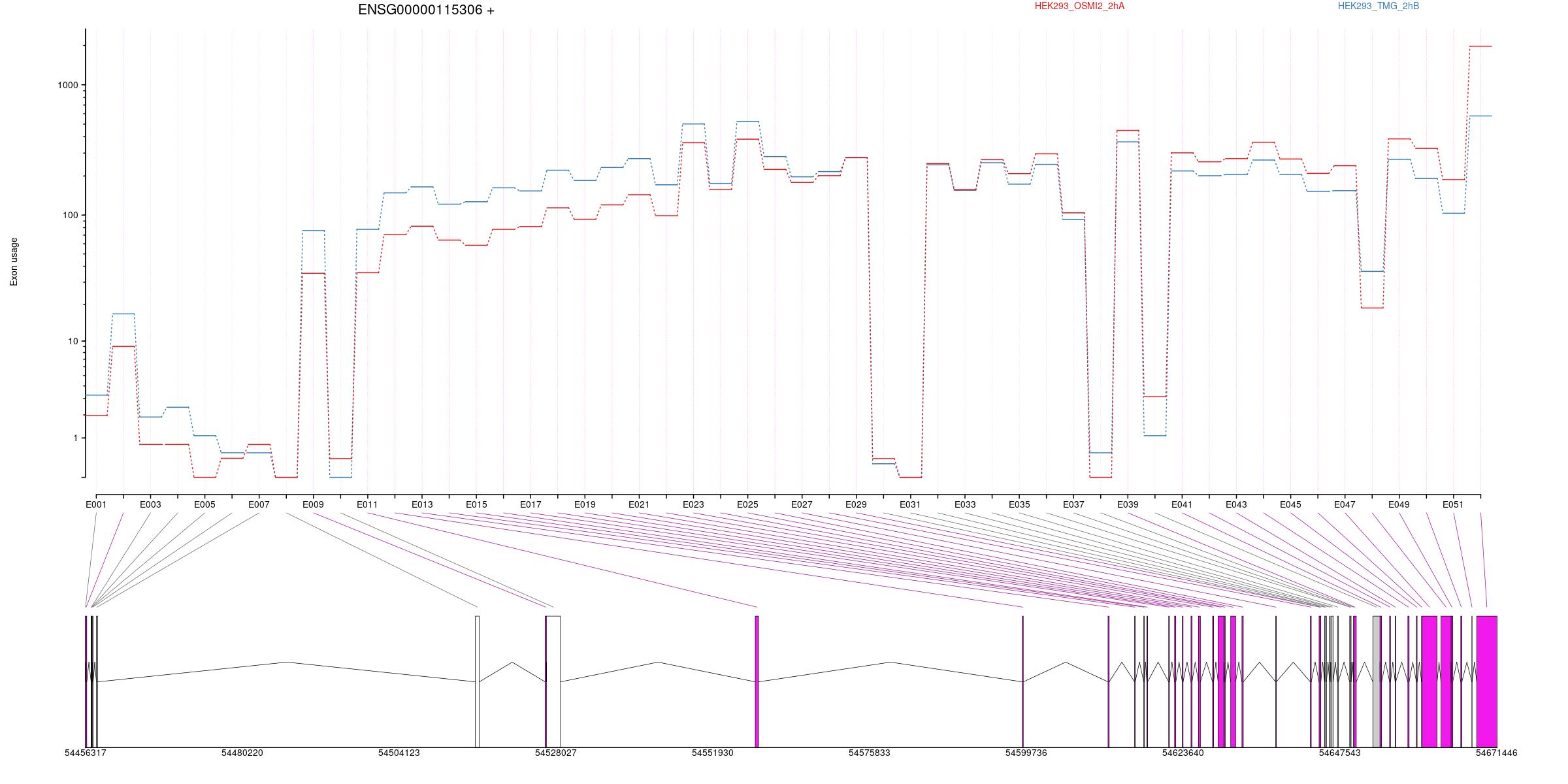1568x784 pixels.
Task: Select exon label E001
Action: click(x=96, y=504)
